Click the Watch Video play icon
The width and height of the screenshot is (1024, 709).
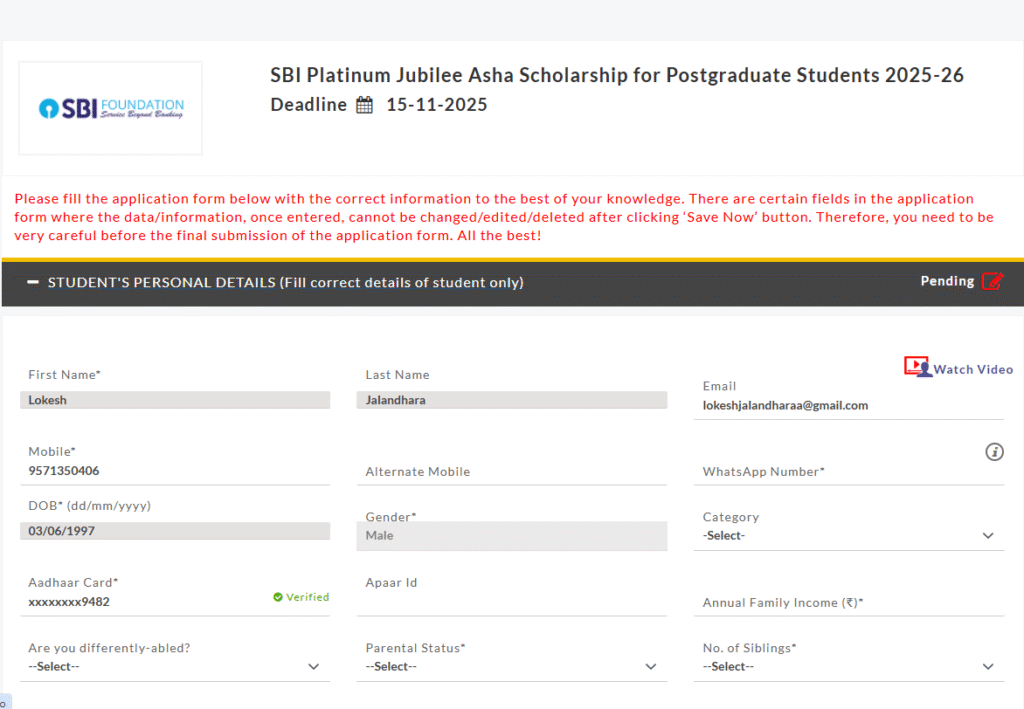(917, 367)
